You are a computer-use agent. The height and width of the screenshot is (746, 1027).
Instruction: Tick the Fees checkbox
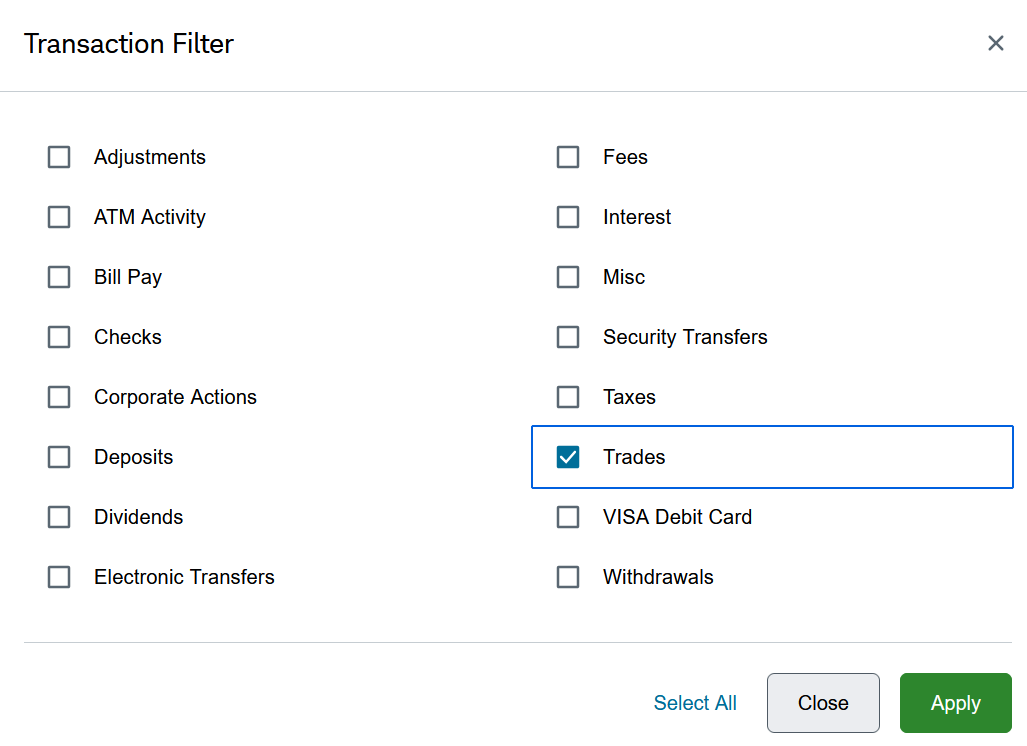568,157
